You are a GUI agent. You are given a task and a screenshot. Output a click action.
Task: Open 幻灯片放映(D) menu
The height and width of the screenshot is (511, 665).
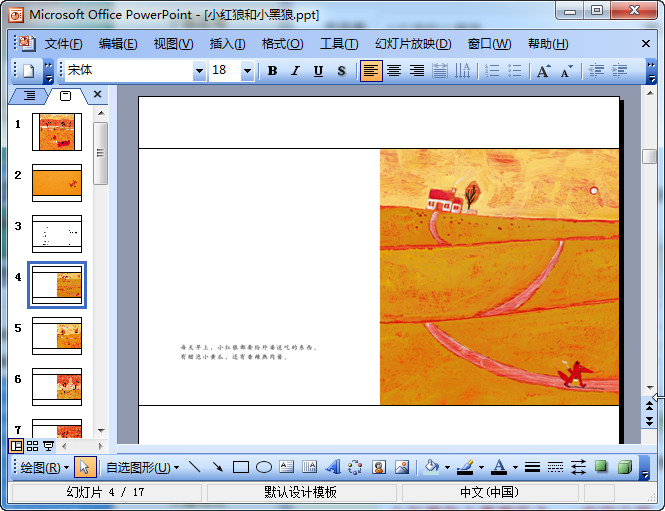[x=413, y=44]
